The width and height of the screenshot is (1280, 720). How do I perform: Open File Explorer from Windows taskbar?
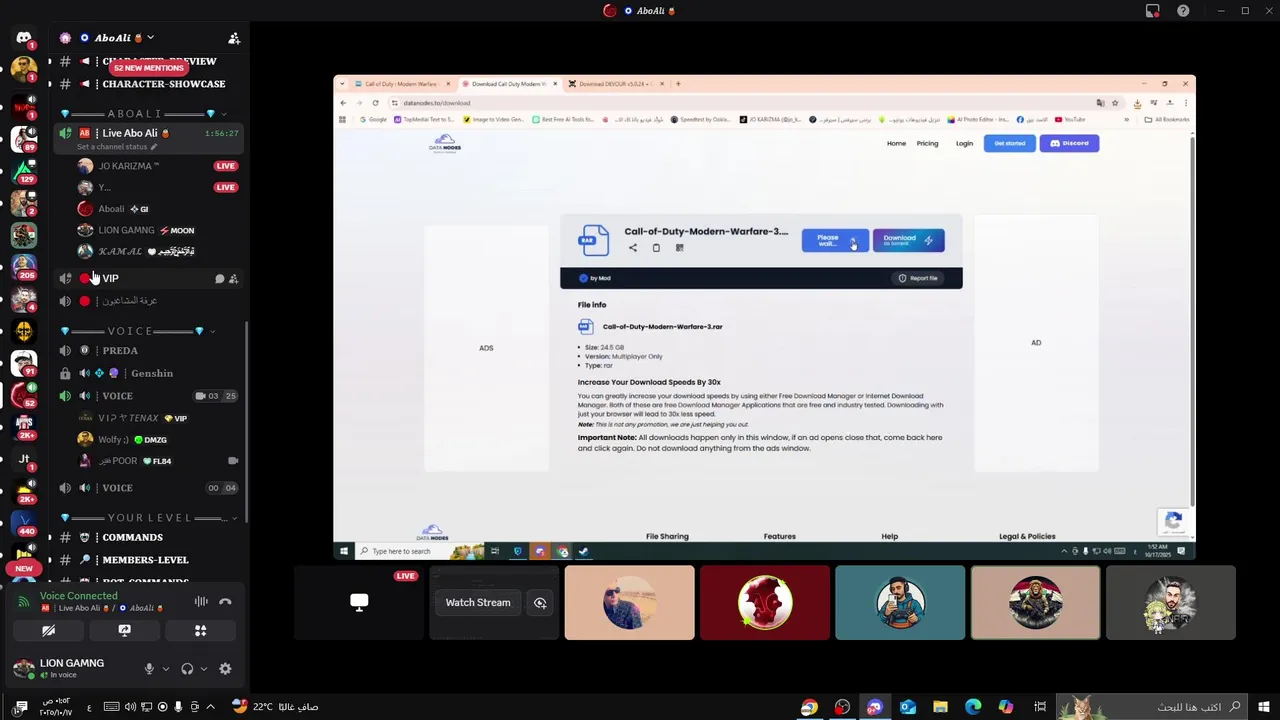(940, 707)
